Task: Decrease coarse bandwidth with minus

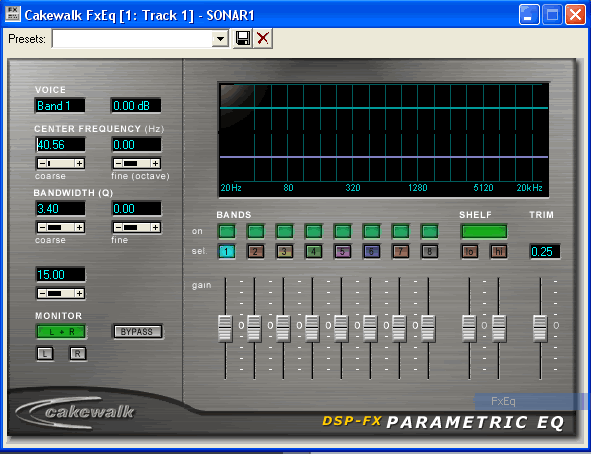Action: pyautogui.click(x=42, y=227)
